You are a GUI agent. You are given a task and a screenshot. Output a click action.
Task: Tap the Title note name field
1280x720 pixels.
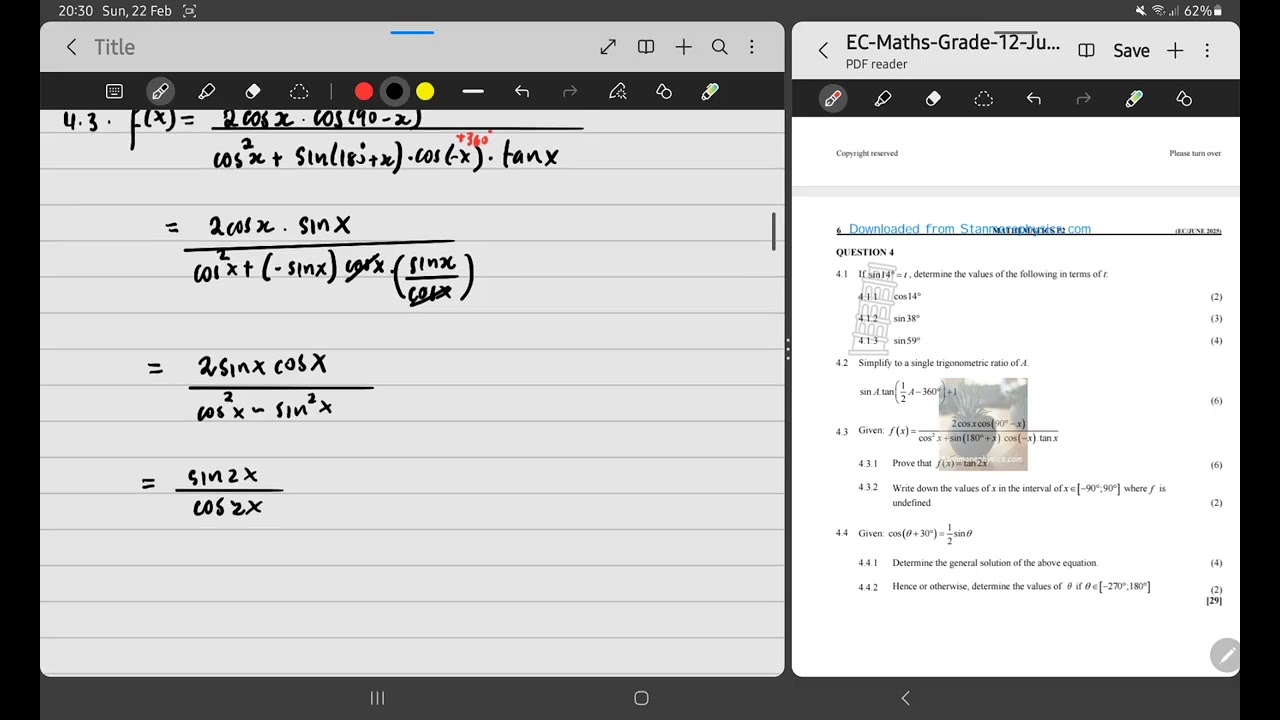(x=114, y=47)
